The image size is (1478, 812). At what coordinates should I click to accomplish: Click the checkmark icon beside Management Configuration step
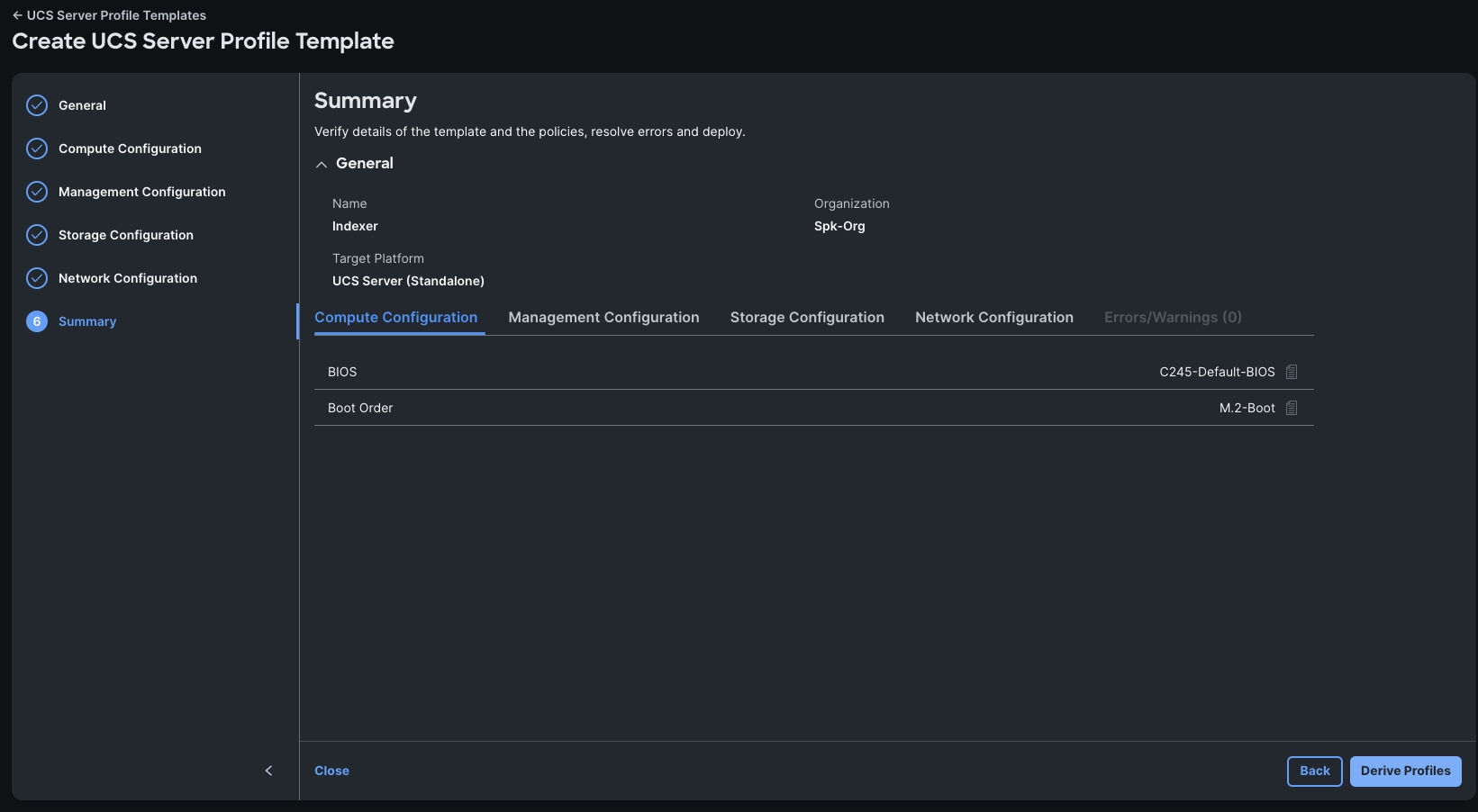click(36, 192)
